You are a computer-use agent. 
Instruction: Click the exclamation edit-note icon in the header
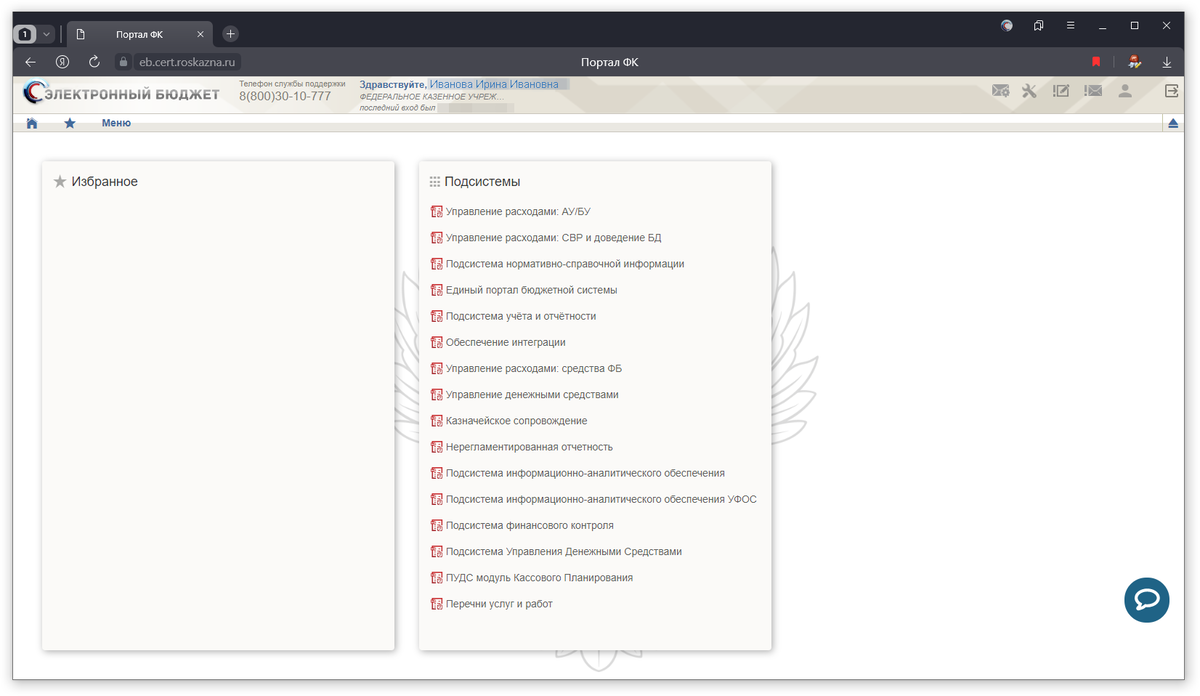(x=1061, y=91)
